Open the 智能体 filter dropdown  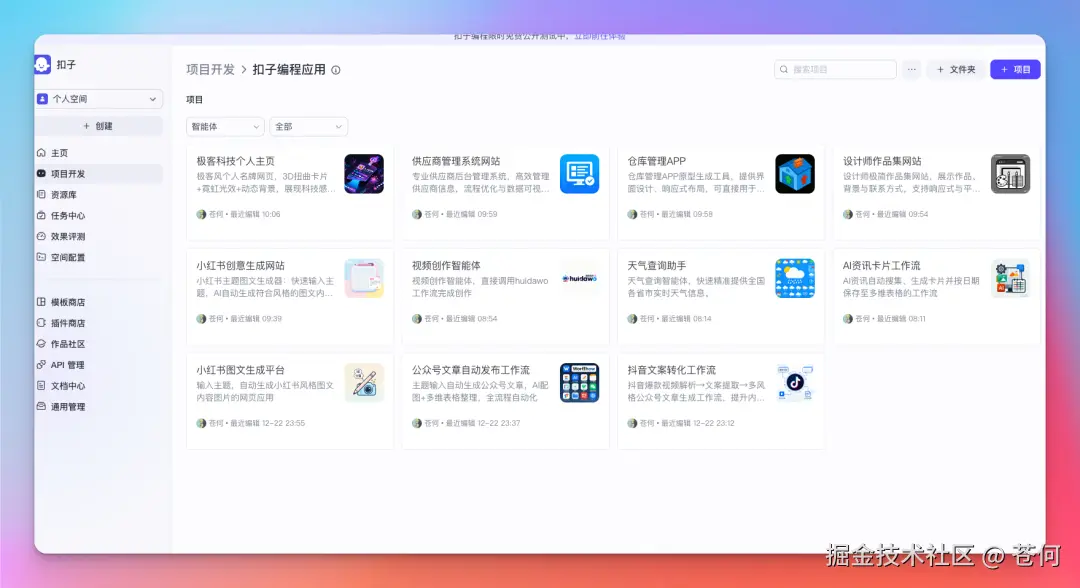coord(224,126)
